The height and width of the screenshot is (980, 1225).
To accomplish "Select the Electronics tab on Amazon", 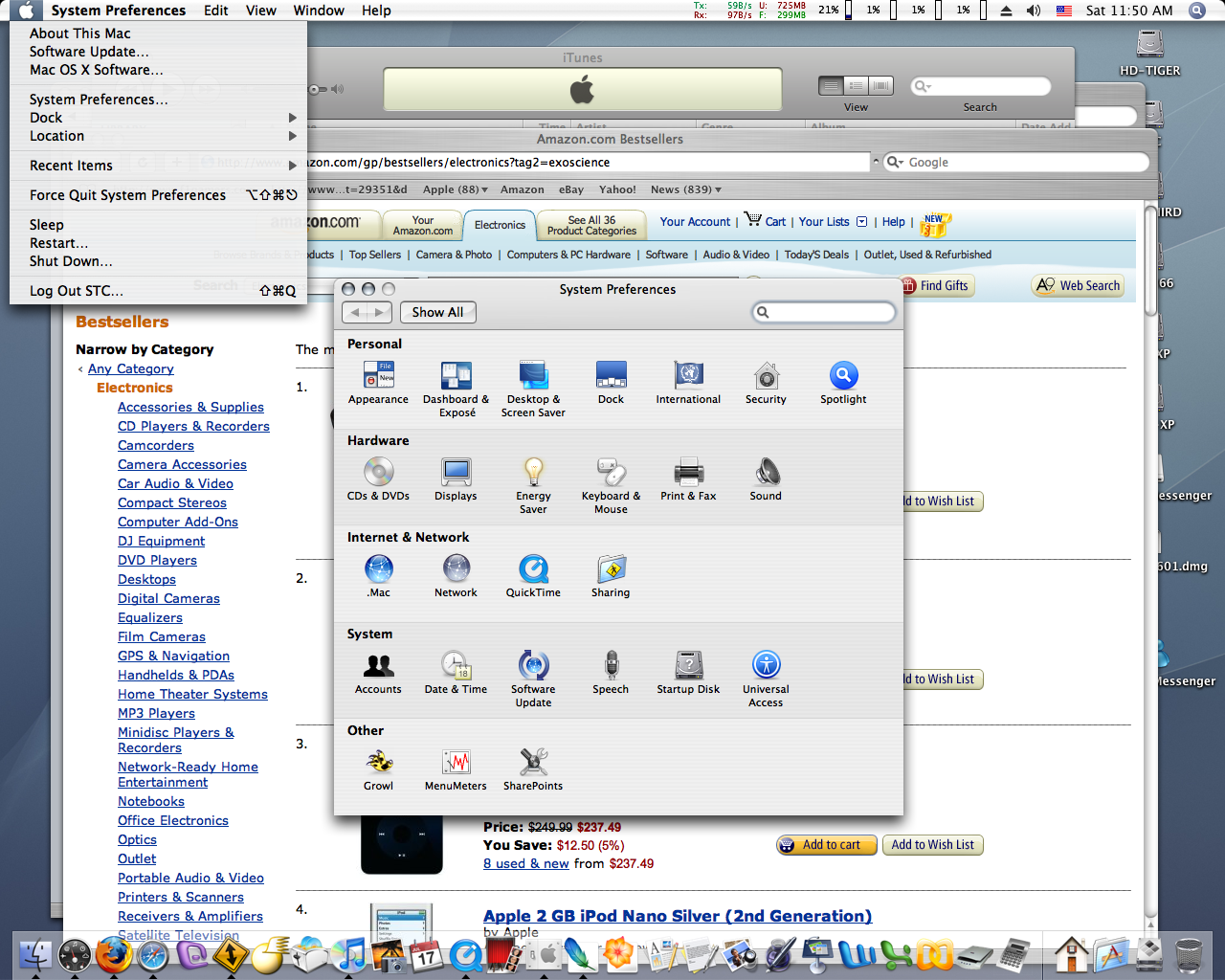I will click(500, 225).
